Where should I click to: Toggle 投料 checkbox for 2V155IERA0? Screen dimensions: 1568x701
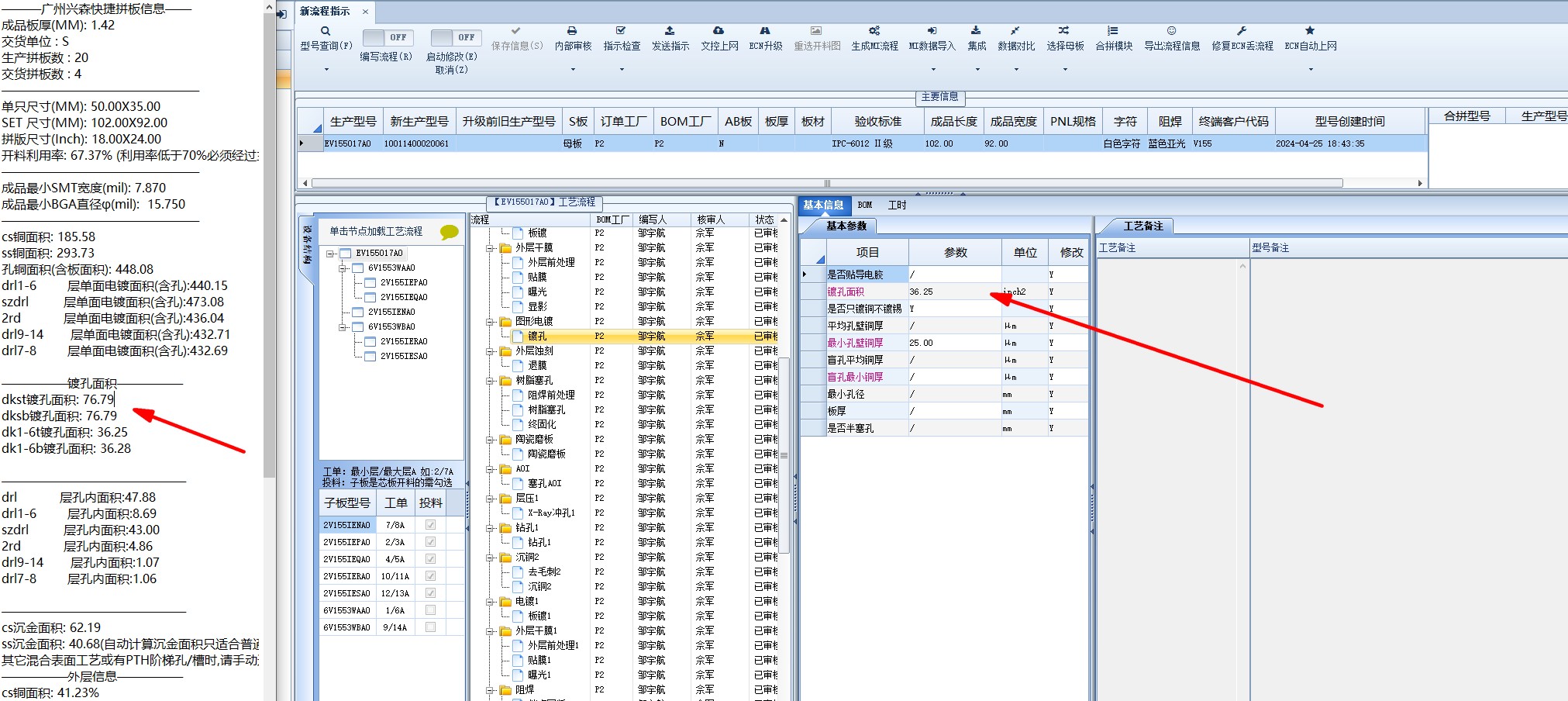coord(431,576)
